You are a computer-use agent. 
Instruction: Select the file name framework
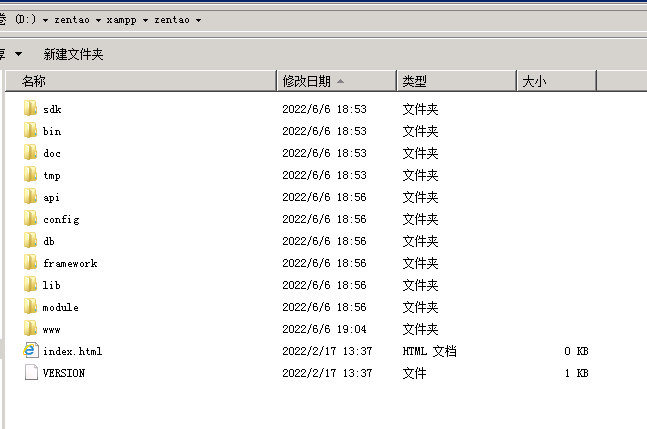point(70,263)
